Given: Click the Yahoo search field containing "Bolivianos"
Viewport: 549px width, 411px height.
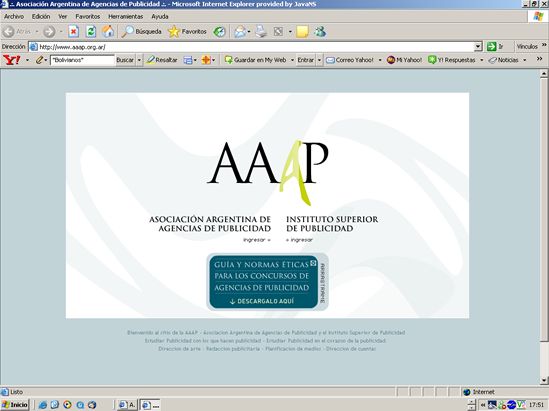Looking at the screenshot, I should click(83, 60).
